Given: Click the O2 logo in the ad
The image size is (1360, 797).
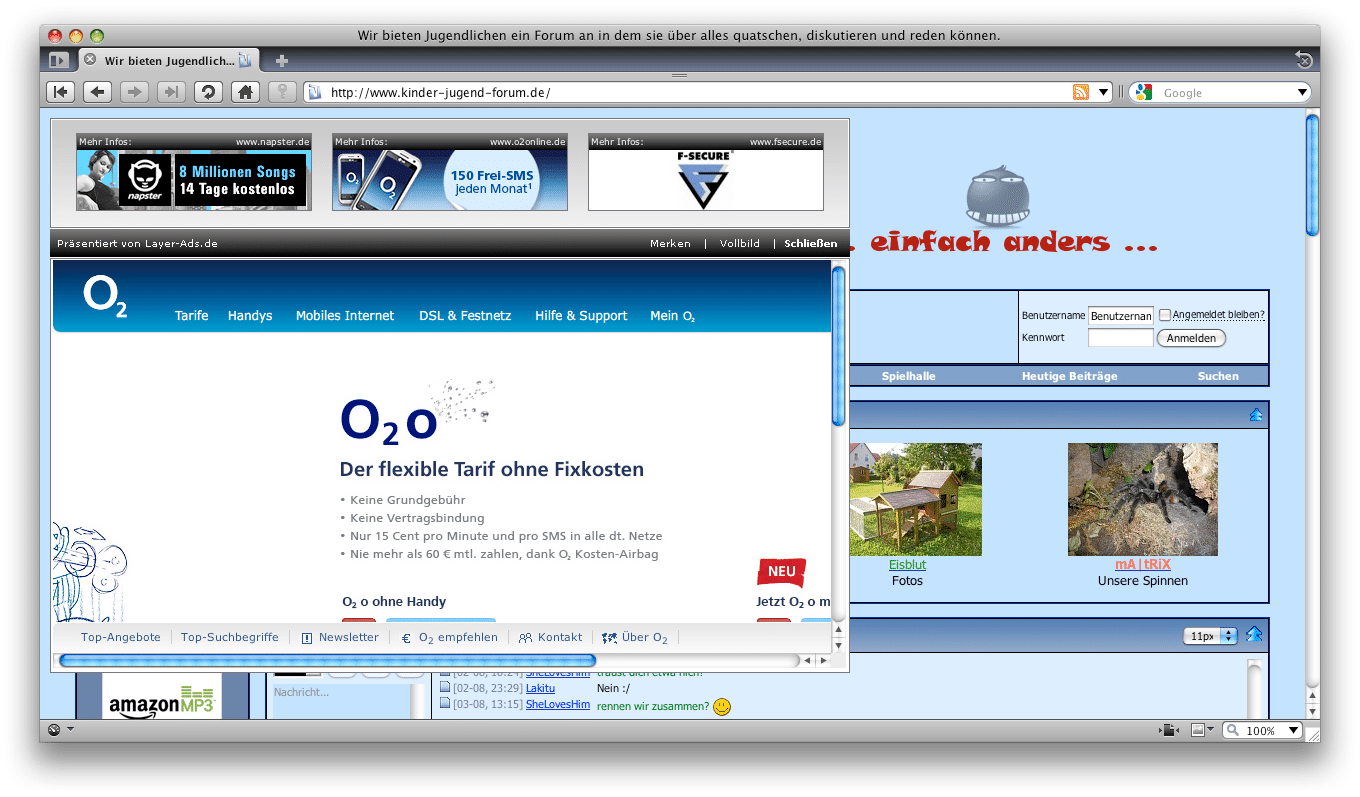Looking at the screenshot, I should click(x=105, y=297).
